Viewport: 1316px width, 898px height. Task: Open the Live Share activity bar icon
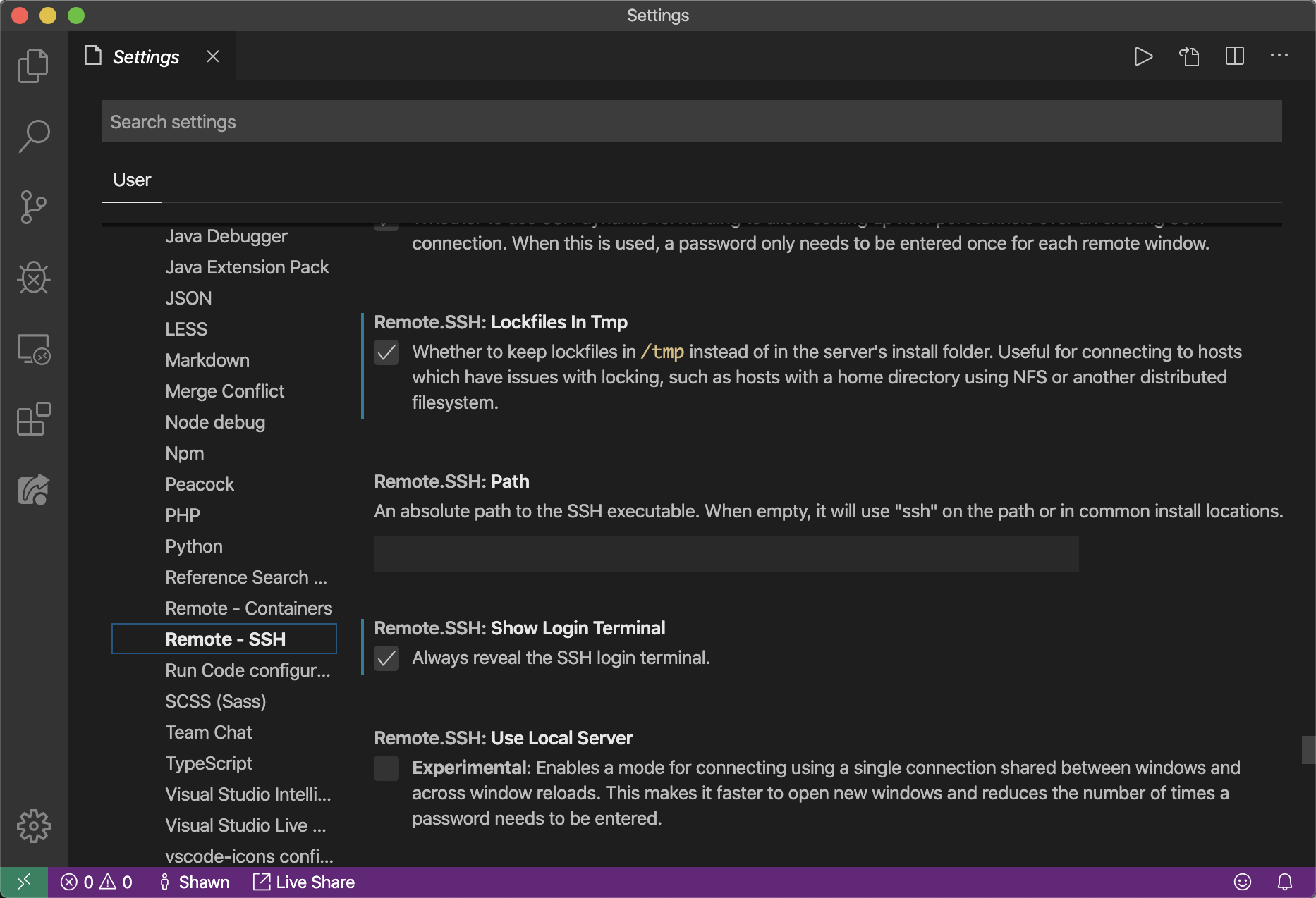coord(33,490)
